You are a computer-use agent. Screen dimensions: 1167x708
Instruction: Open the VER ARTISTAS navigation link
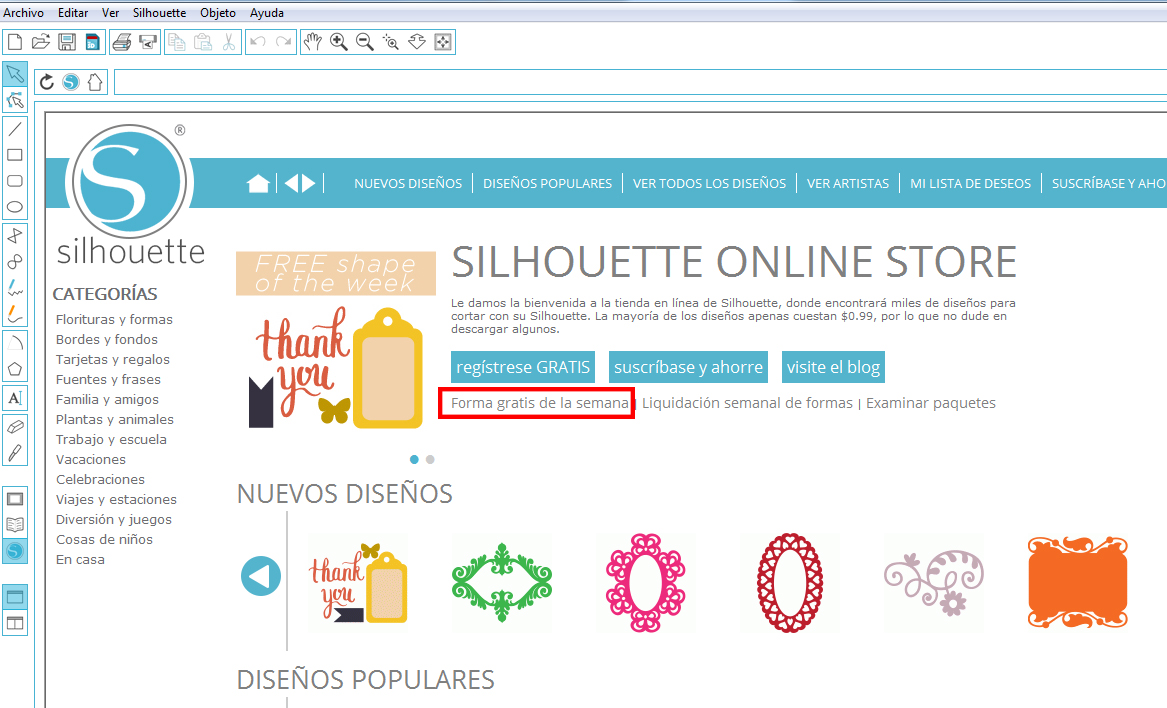pos(848,183)
